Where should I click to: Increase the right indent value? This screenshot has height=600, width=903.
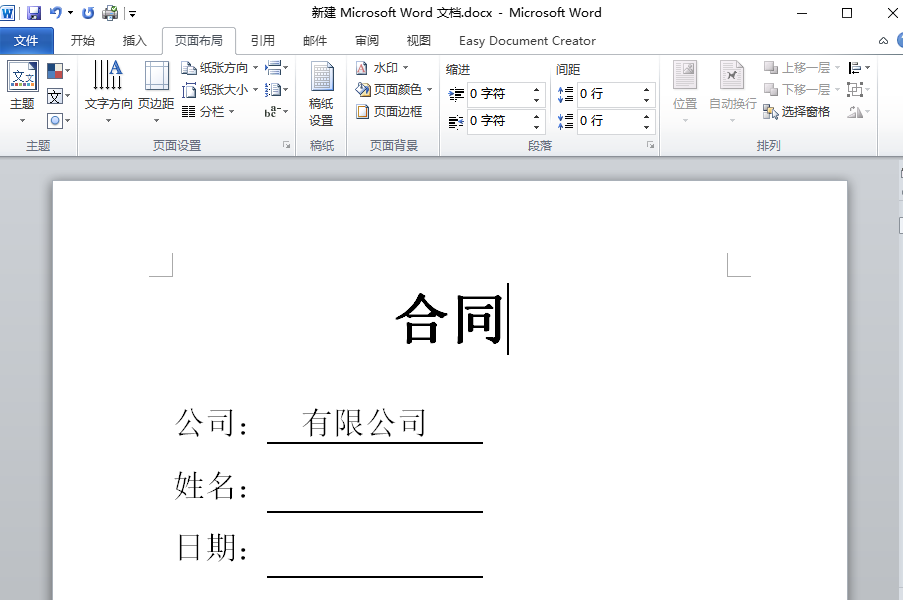click(x=536, y=116)
